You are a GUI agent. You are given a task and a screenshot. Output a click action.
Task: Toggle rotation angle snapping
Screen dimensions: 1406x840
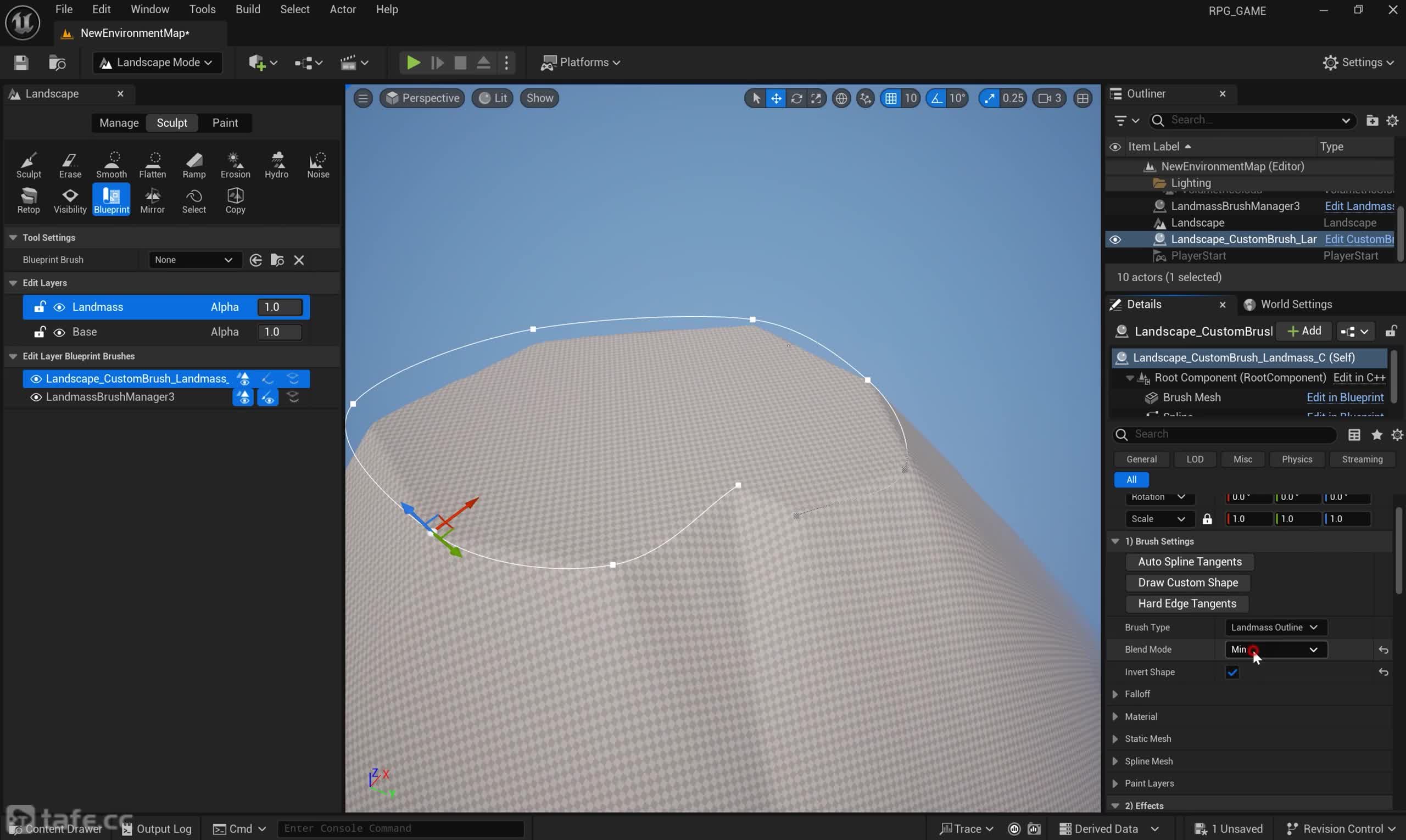click(937, 98)
